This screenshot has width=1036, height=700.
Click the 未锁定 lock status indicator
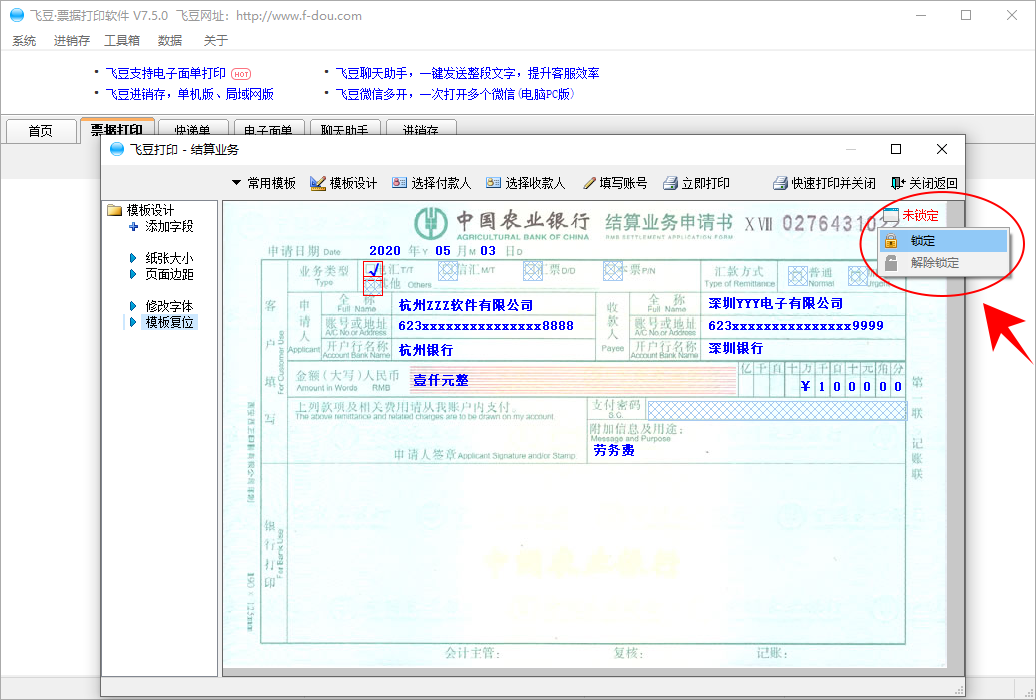911,215
